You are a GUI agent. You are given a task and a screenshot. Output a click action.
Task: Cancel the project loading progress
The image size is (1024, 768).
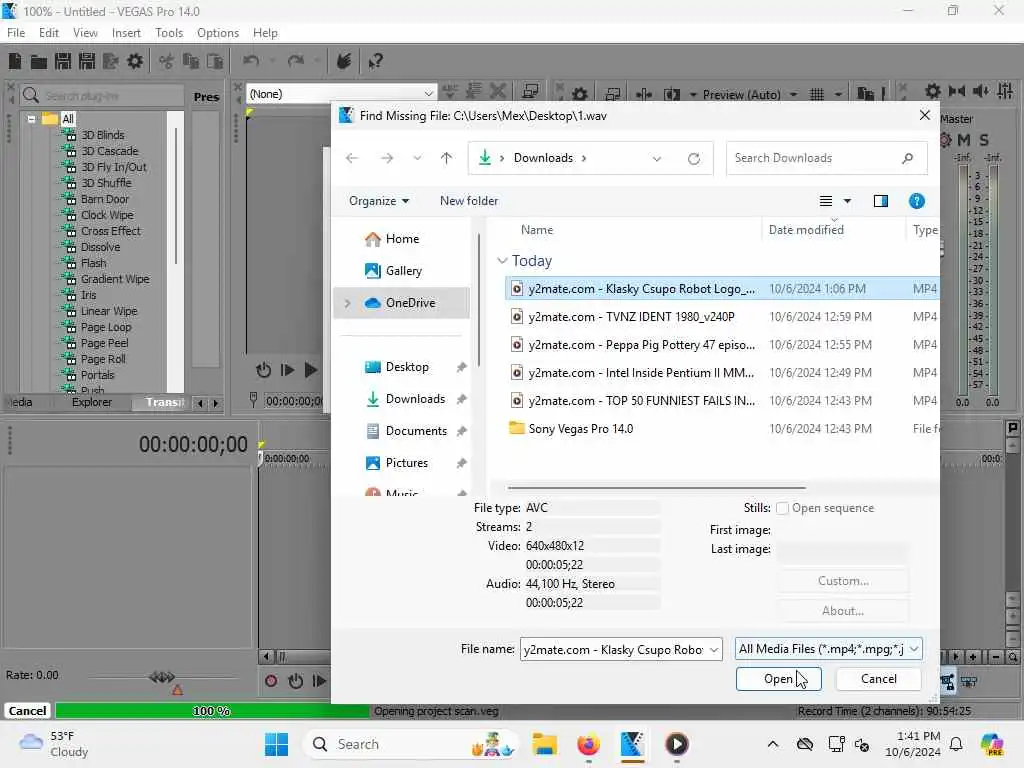pos(27,711)
